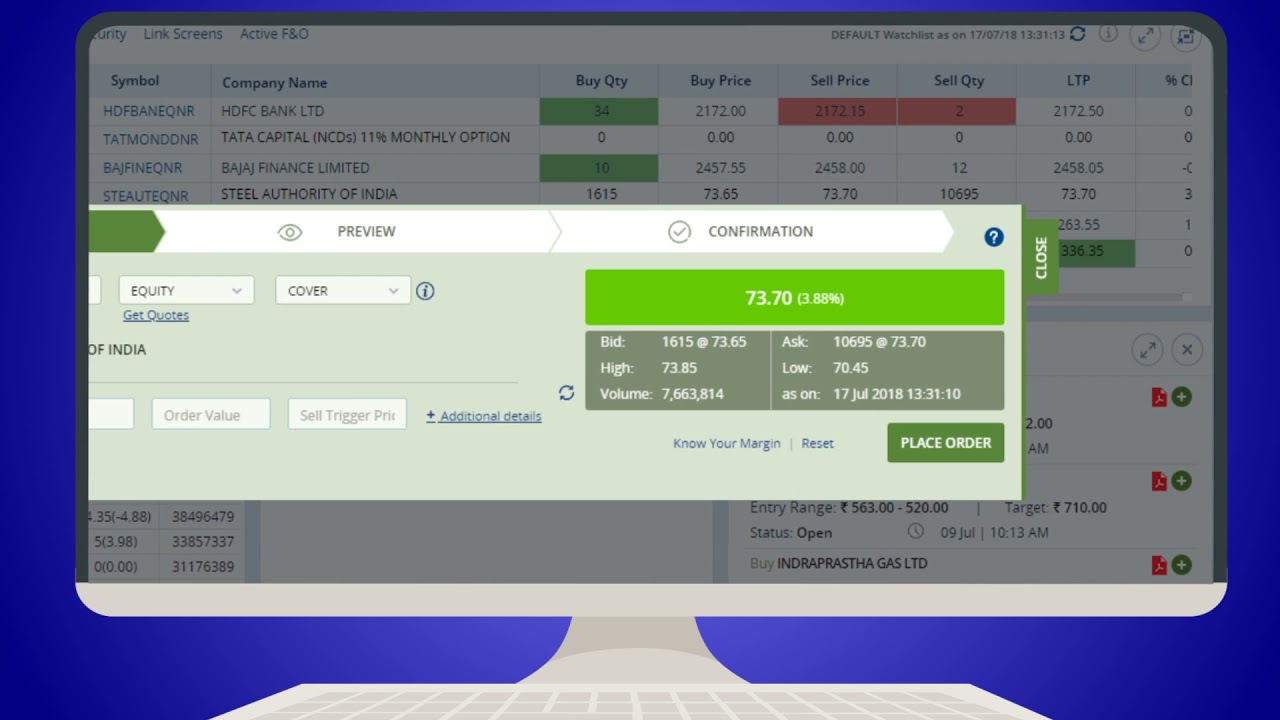Open info icon next to COVER dropdown
Viewport: 1280px width, 720px height.
pos(425,291)
